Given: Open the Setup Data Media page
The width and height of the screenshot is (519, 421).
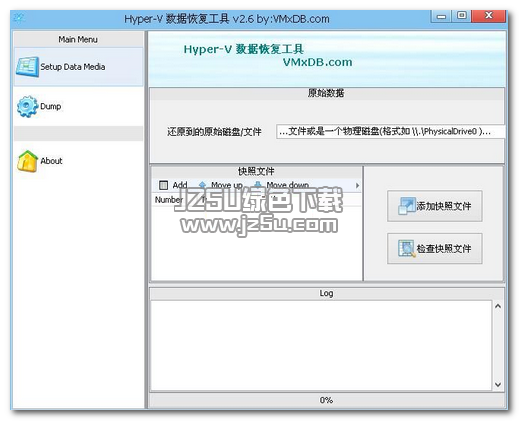Looking at the screenshot, I should point(78,67).
